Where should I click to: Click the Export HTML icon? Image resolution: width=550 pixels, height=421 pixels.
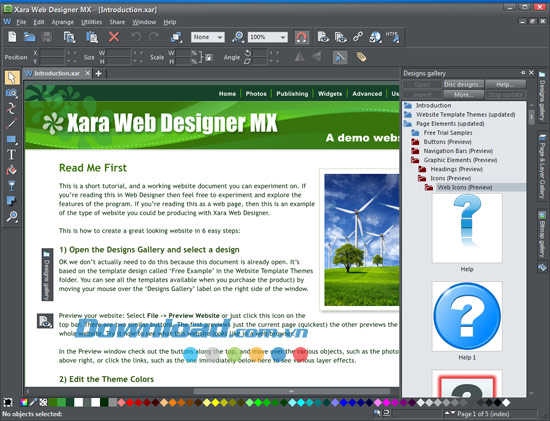[393, 37]
